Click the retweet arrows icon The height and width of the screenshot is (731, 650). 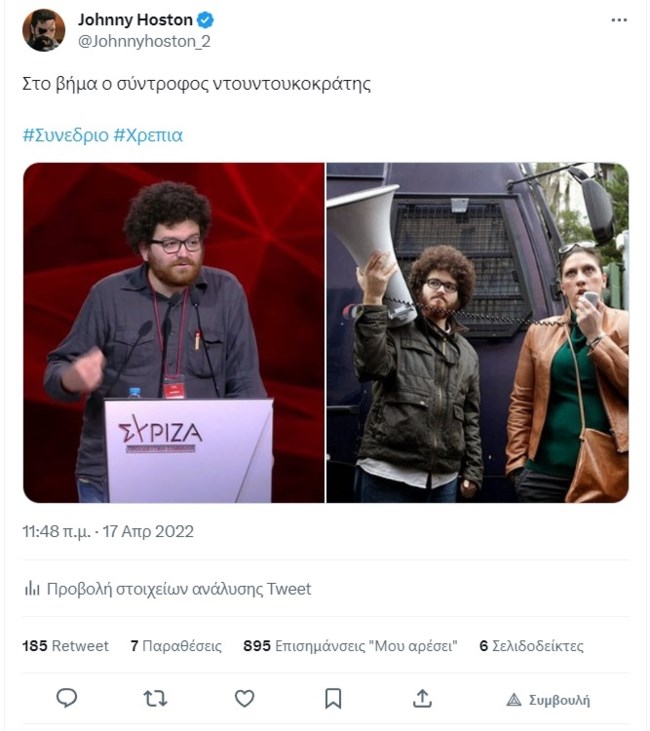tap(155, 698)
